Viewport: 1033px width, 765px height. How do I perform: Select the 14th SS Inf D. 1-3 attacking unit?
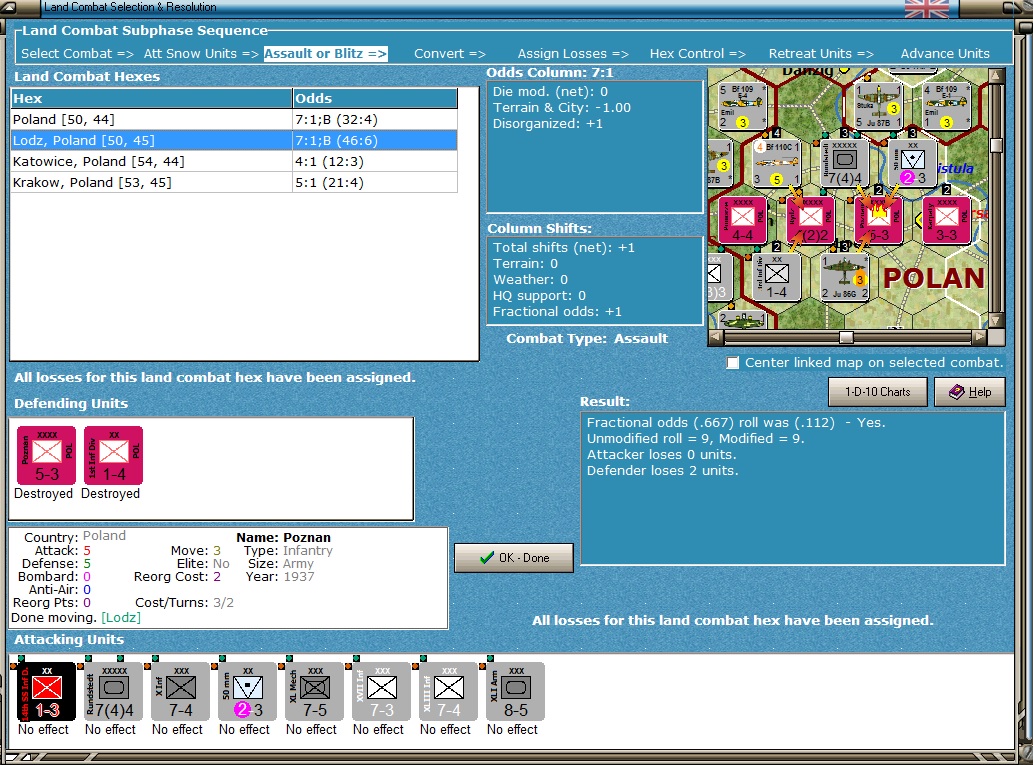(46, 692)
